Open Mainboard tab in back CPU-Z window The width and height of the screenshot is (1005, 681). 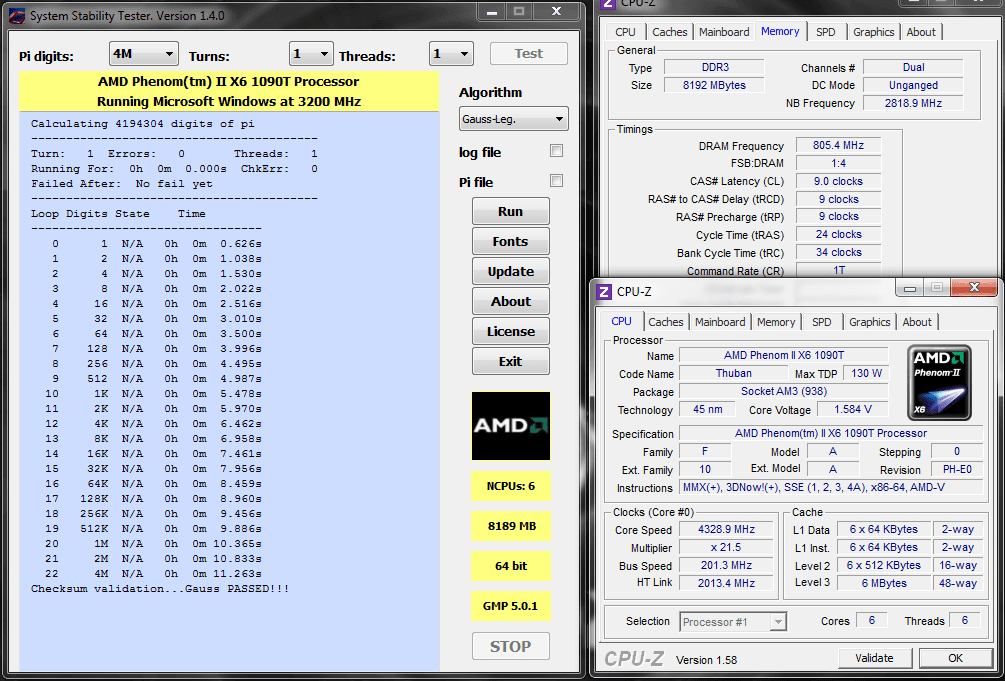724,32
